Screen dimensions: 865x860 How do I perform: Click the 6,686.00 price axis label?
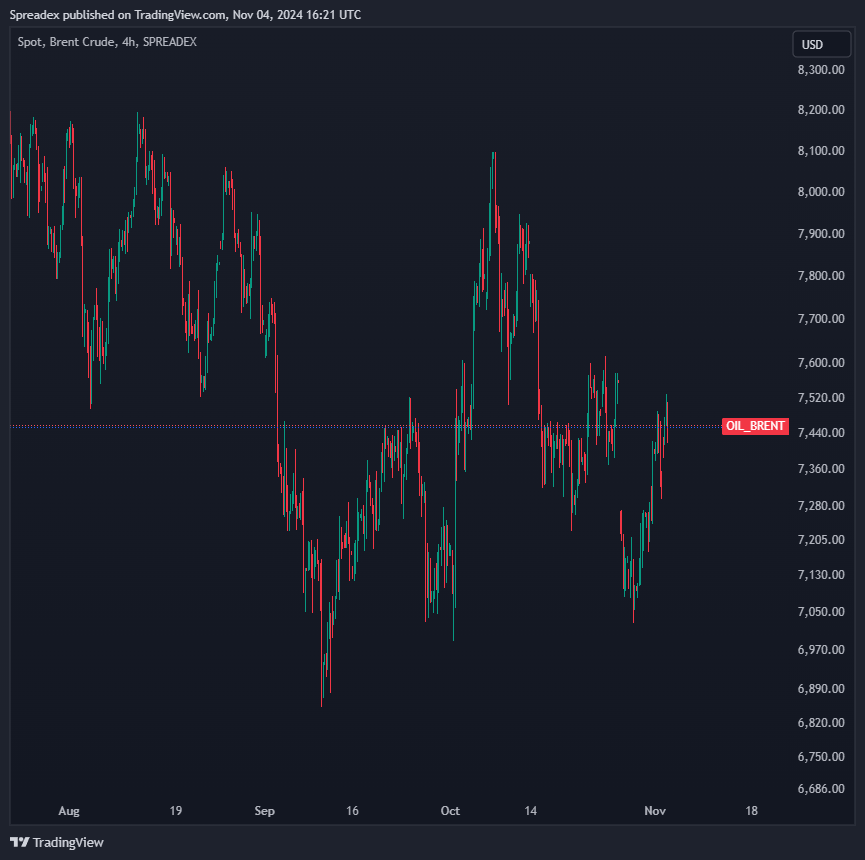point(821,788)
